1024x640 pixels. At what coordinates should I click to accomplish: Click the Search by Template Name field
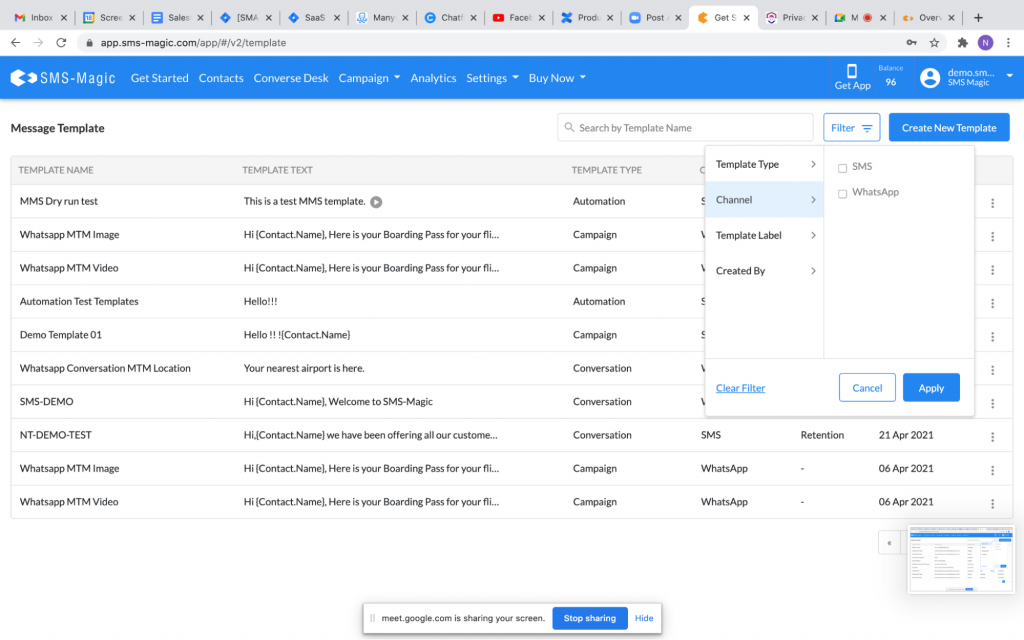[685, 127]
